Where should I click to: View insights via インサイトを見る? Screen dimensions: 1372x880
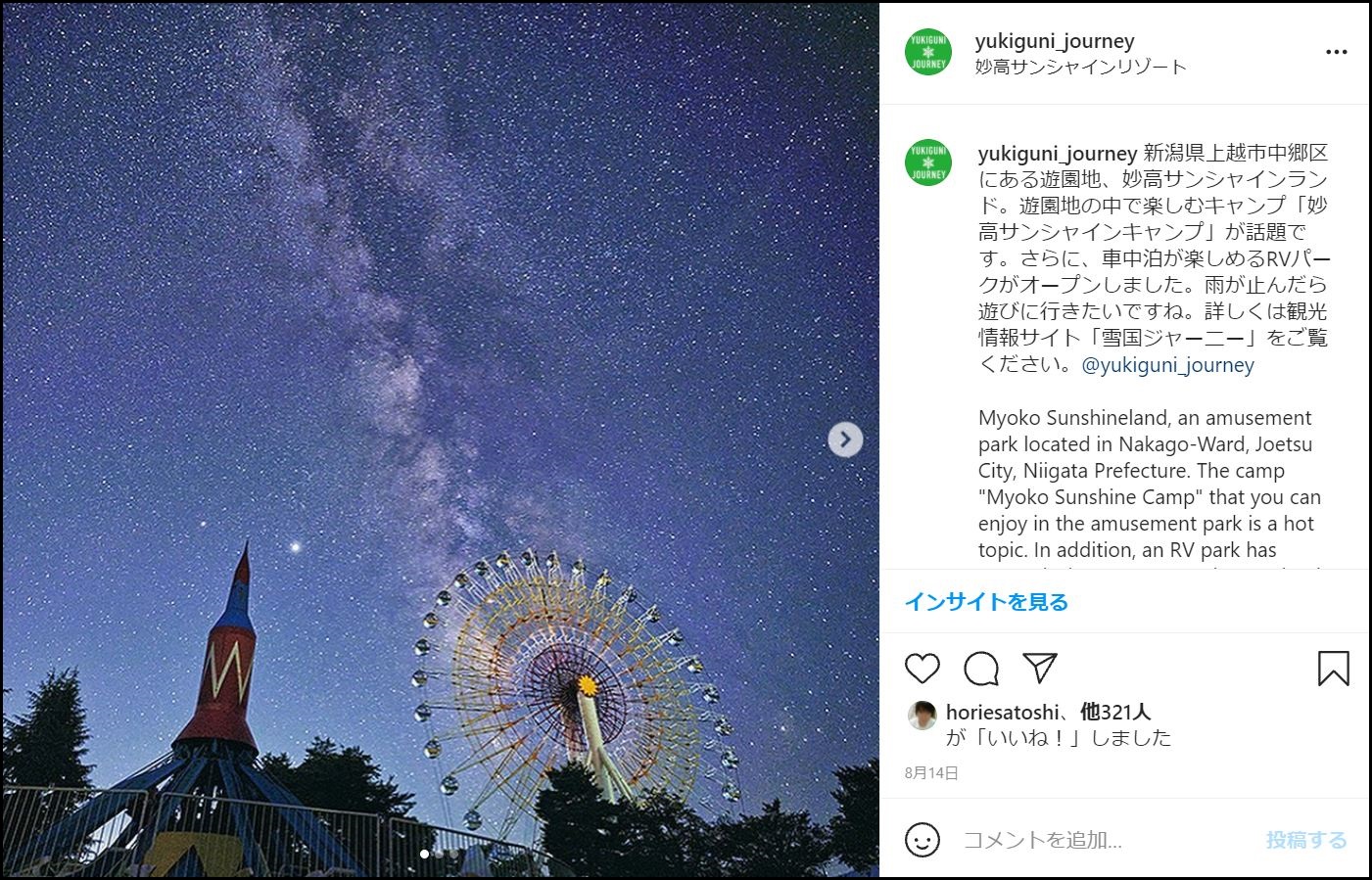point(986,602)
